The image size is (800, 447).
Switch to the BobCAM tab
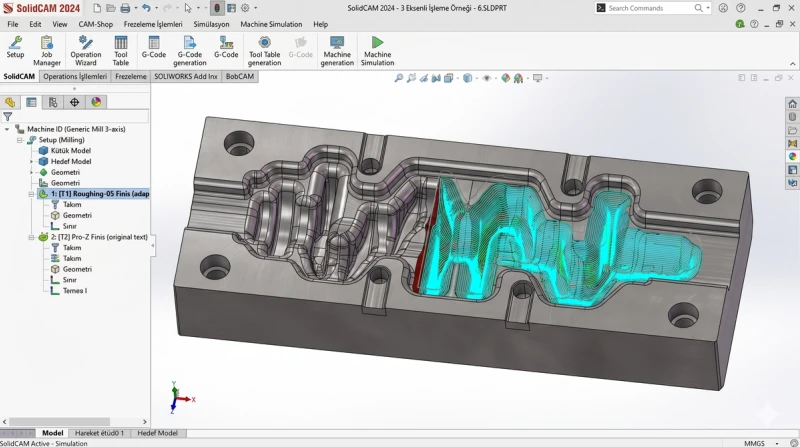(240, 77)
